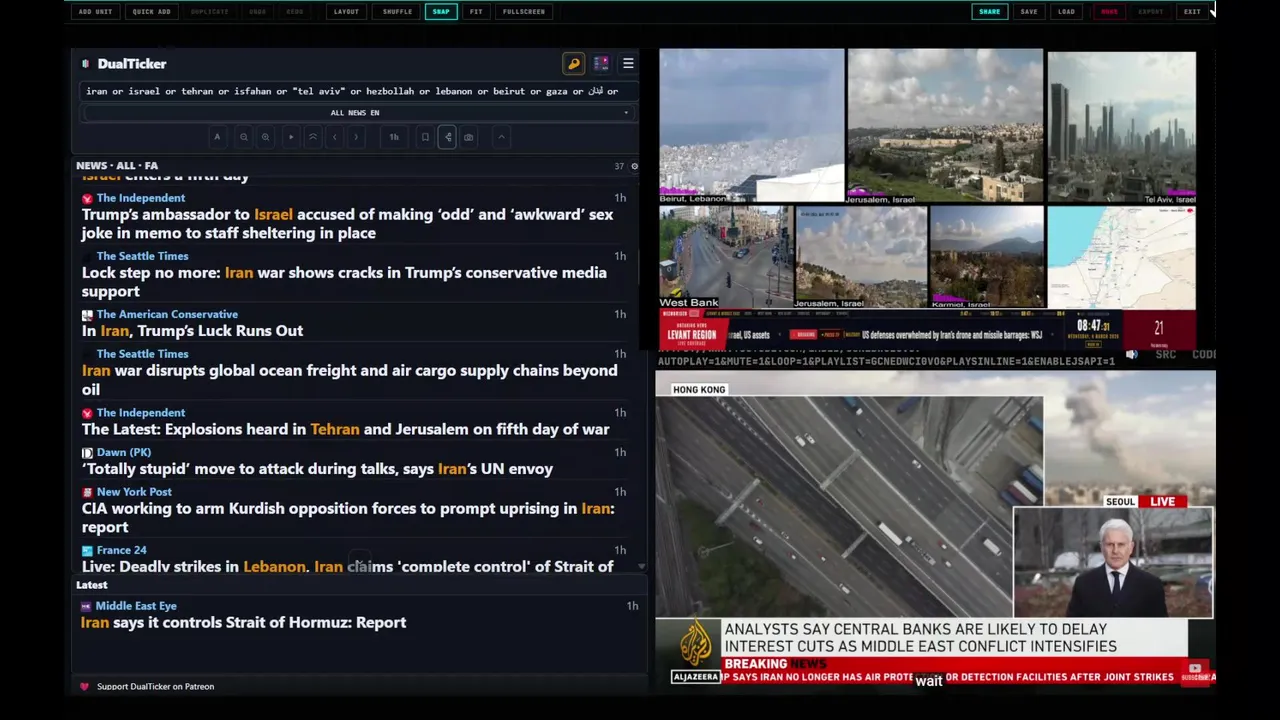Open the DualTicker hamburger menu
Screen dimensions: 1280x720
point(628,64)
